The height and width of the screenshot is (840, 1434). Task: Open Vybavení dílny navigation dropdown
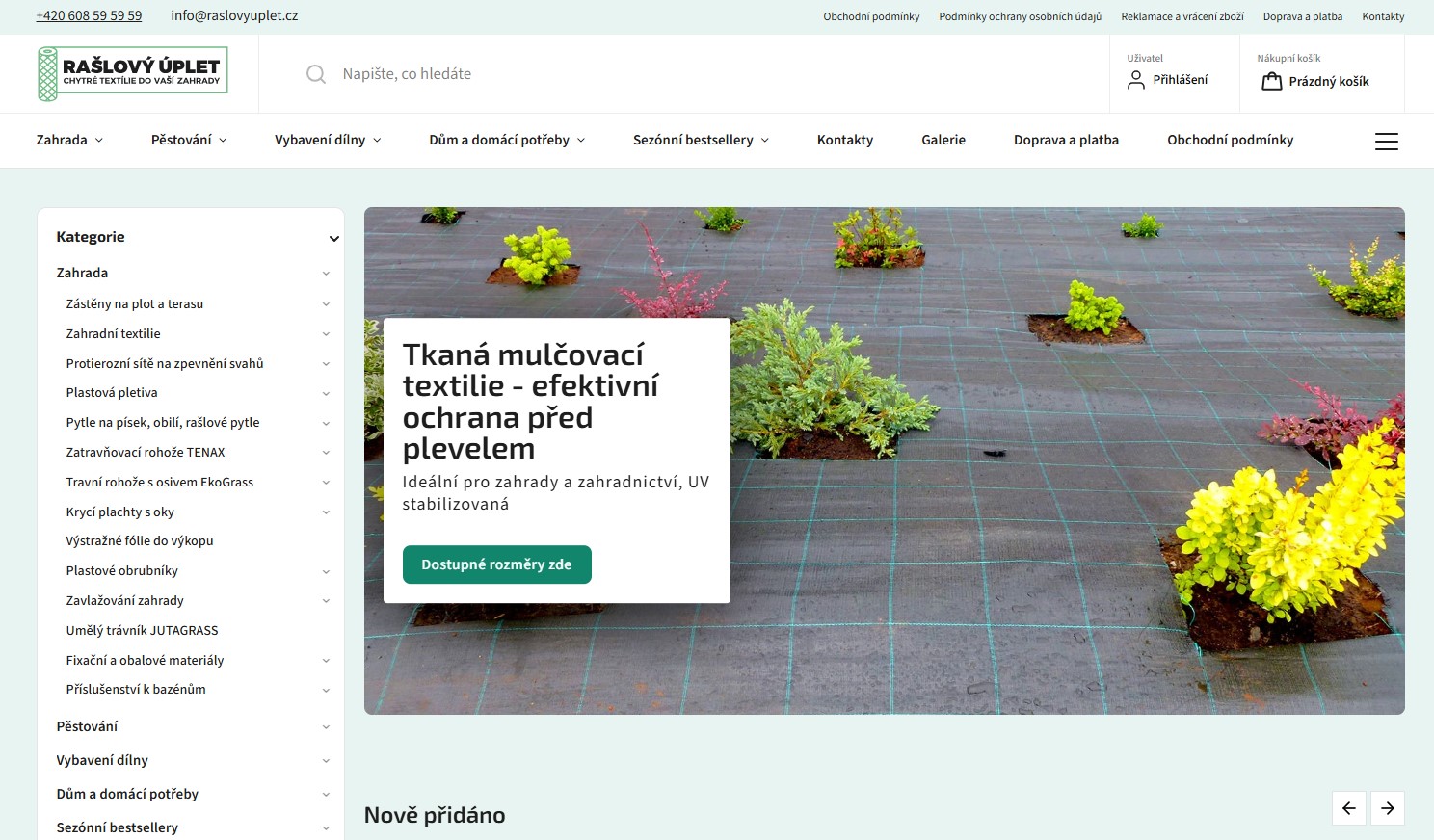[x=328, y=141]
